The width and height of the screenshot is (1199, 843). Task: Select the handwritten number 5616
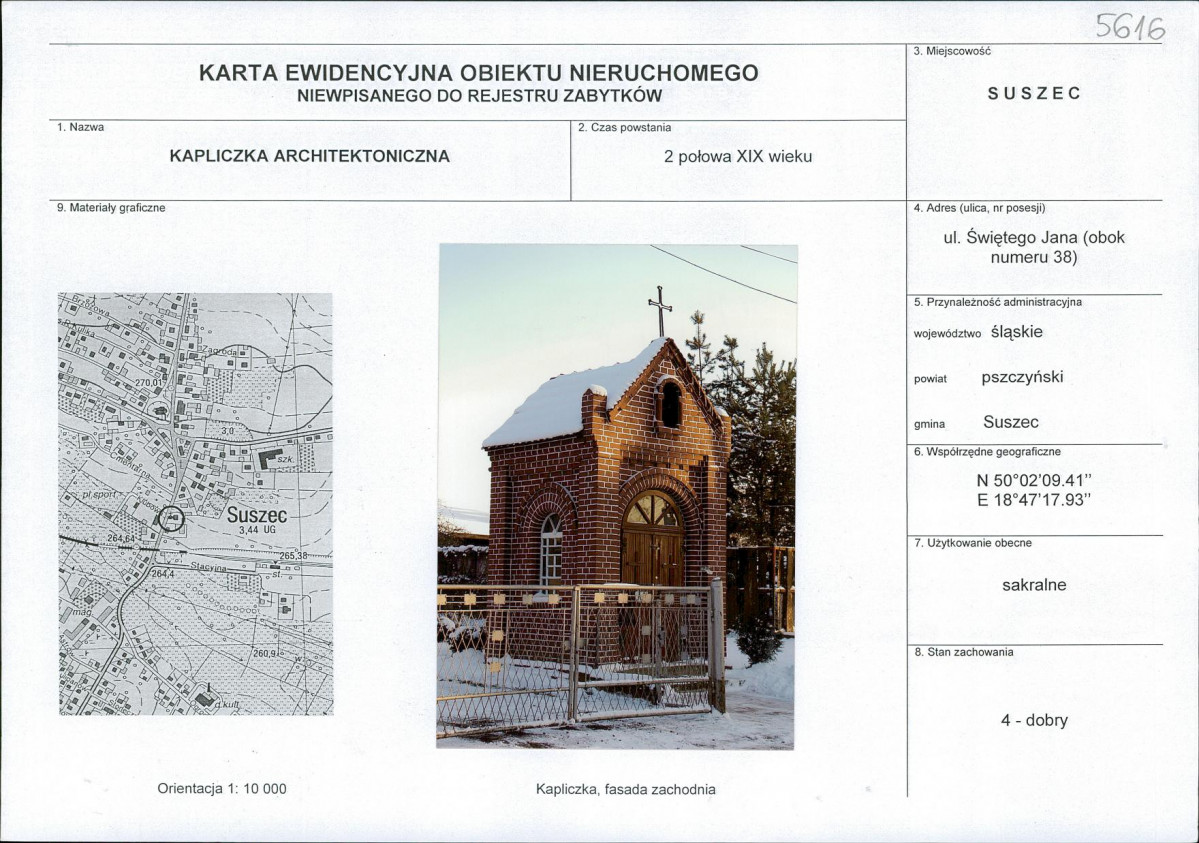tap(1131, 28)
